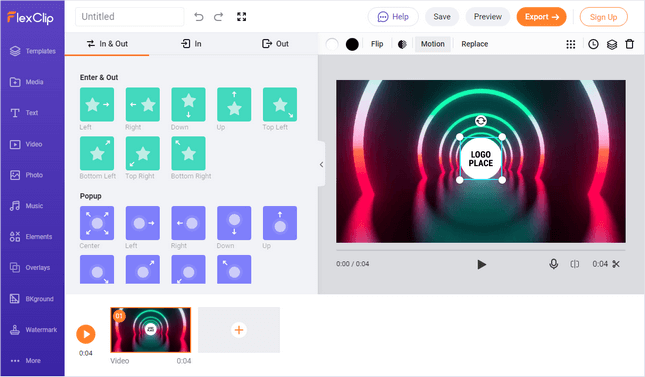Click the microphone record voiceover icon
The height and width of the screenshot is (377, 645).
coord(554,264)
